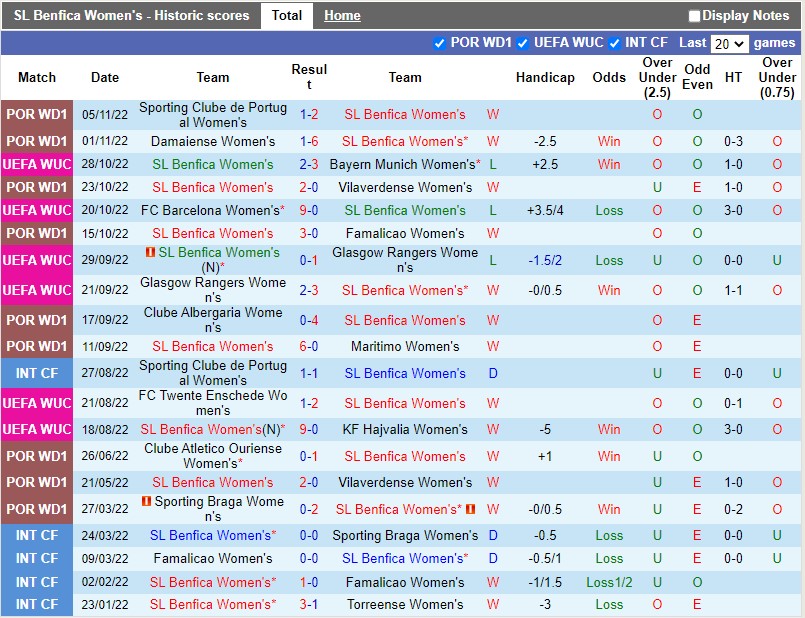The image size is (805, 618).
Task: Open Sporting Braga Women's on 24/03/22 row
Action: (x=405, y=535)
